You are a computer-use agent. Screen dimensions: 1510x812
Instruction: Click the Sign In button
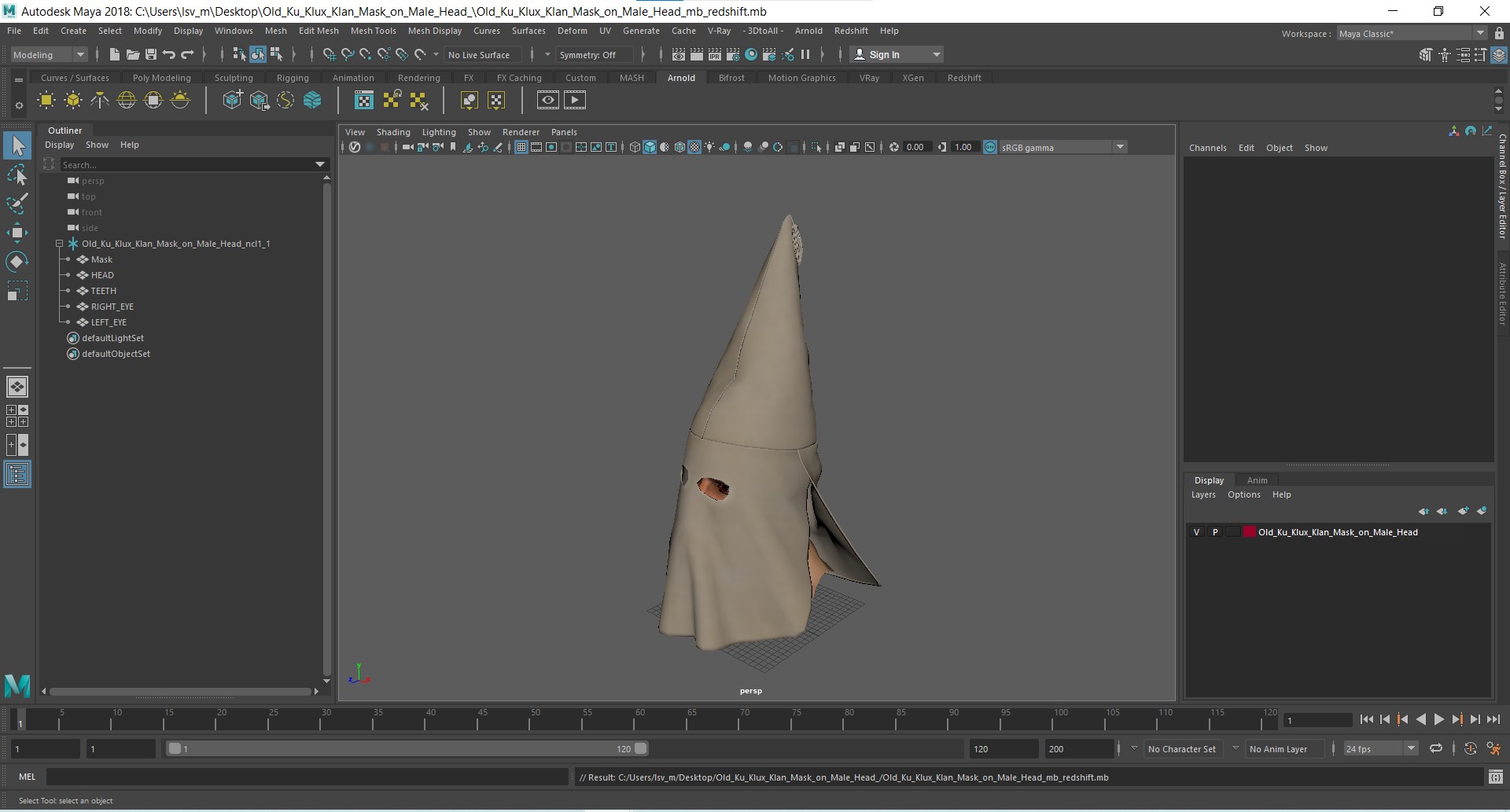point(897,54)
